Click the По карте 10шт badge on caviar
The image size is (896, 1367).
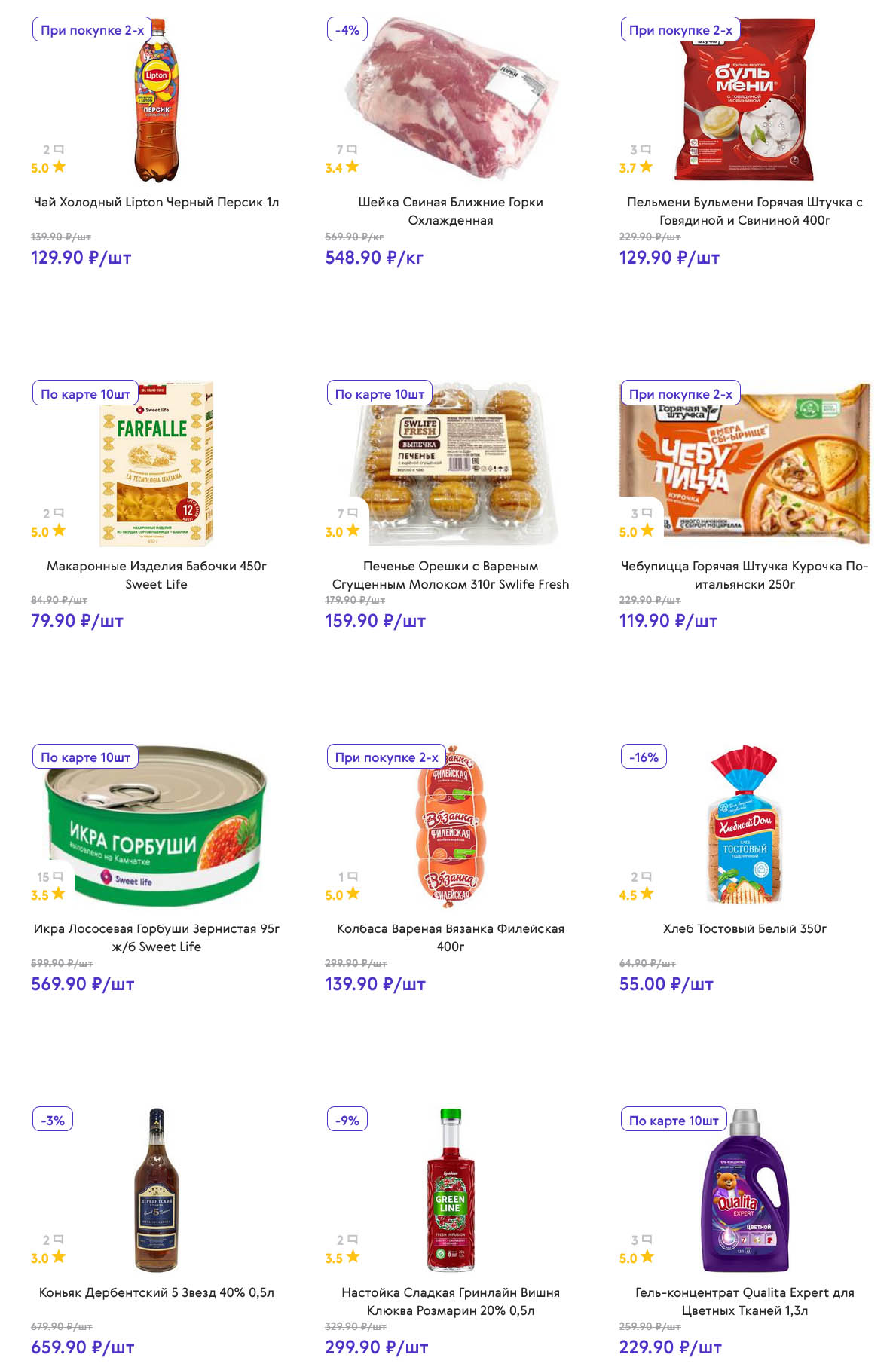[x=85, y=757]
